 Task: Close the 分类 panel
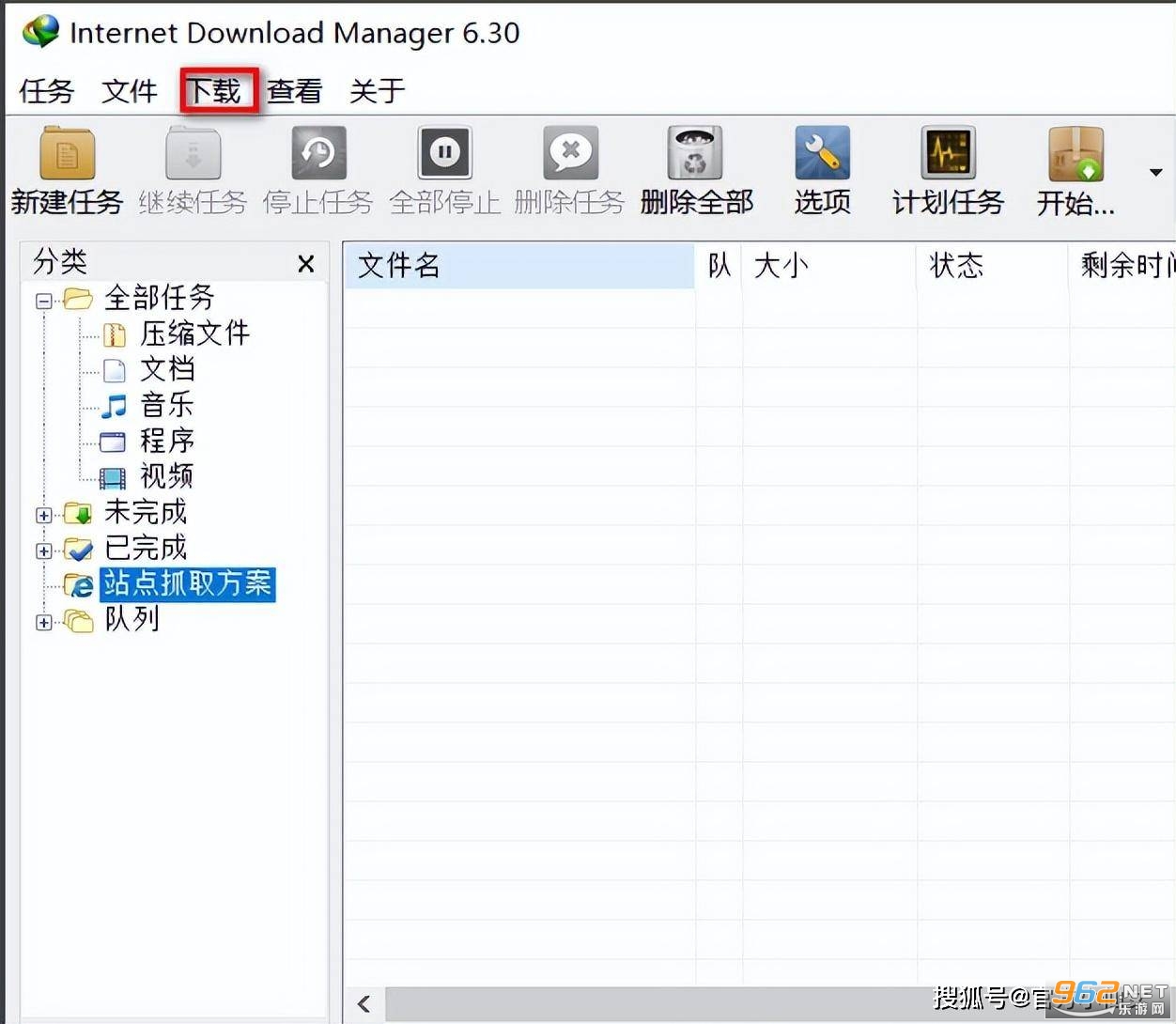click(305, 264)
